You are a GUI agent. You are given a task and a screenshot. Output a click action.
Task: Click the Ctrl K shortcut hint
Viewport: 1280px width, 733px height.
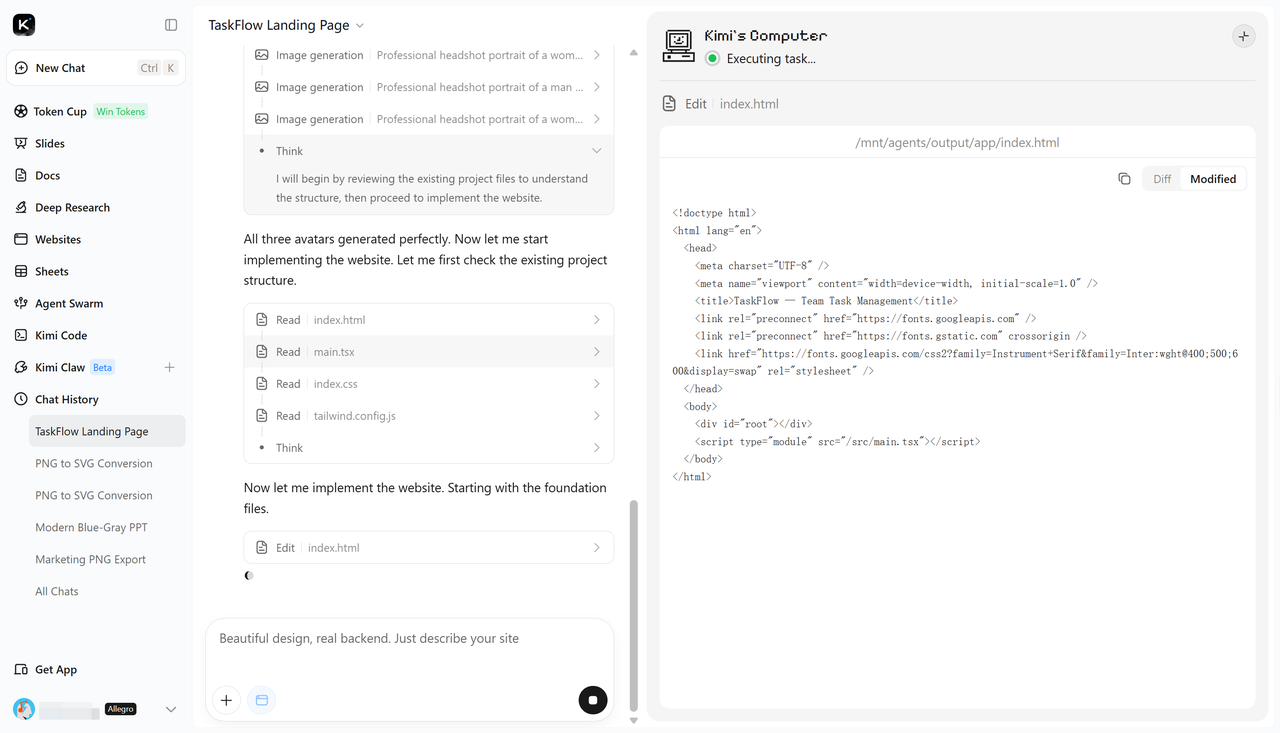pos(158,68)
